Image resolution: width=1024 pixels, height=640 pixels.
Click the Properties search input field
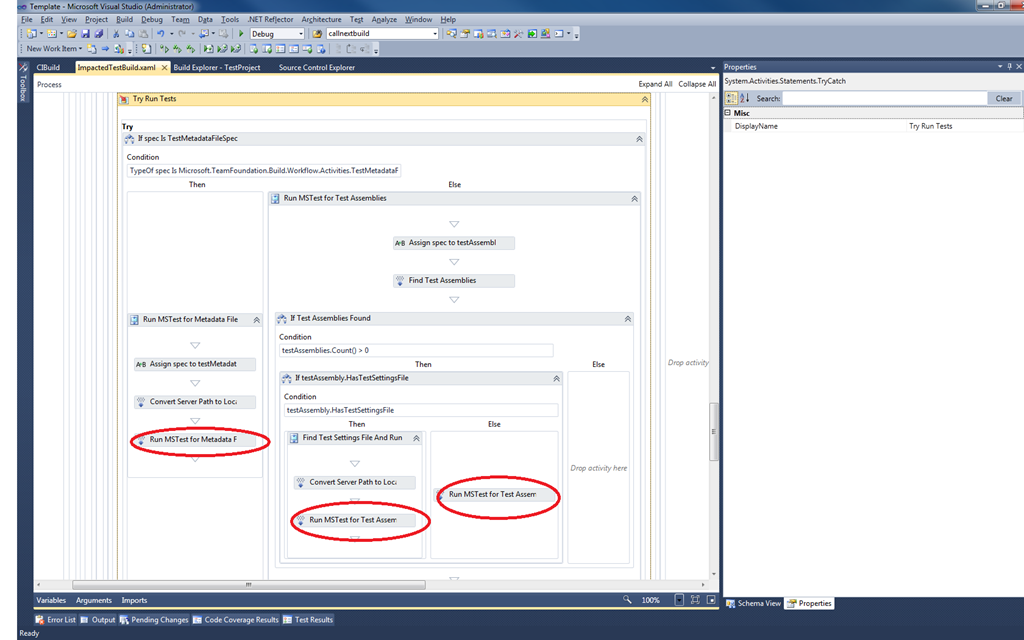(x=885, y=98)
